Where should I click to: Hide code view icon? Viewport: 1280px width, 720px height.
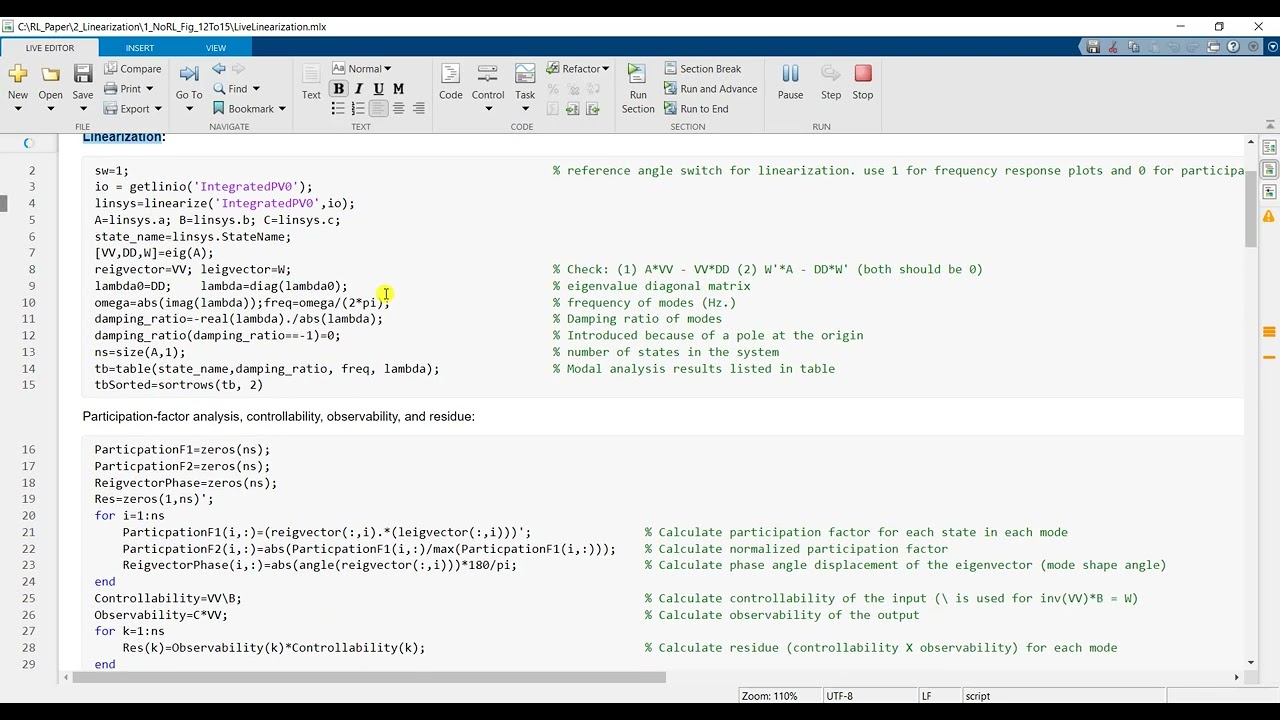click(1269, 192)
